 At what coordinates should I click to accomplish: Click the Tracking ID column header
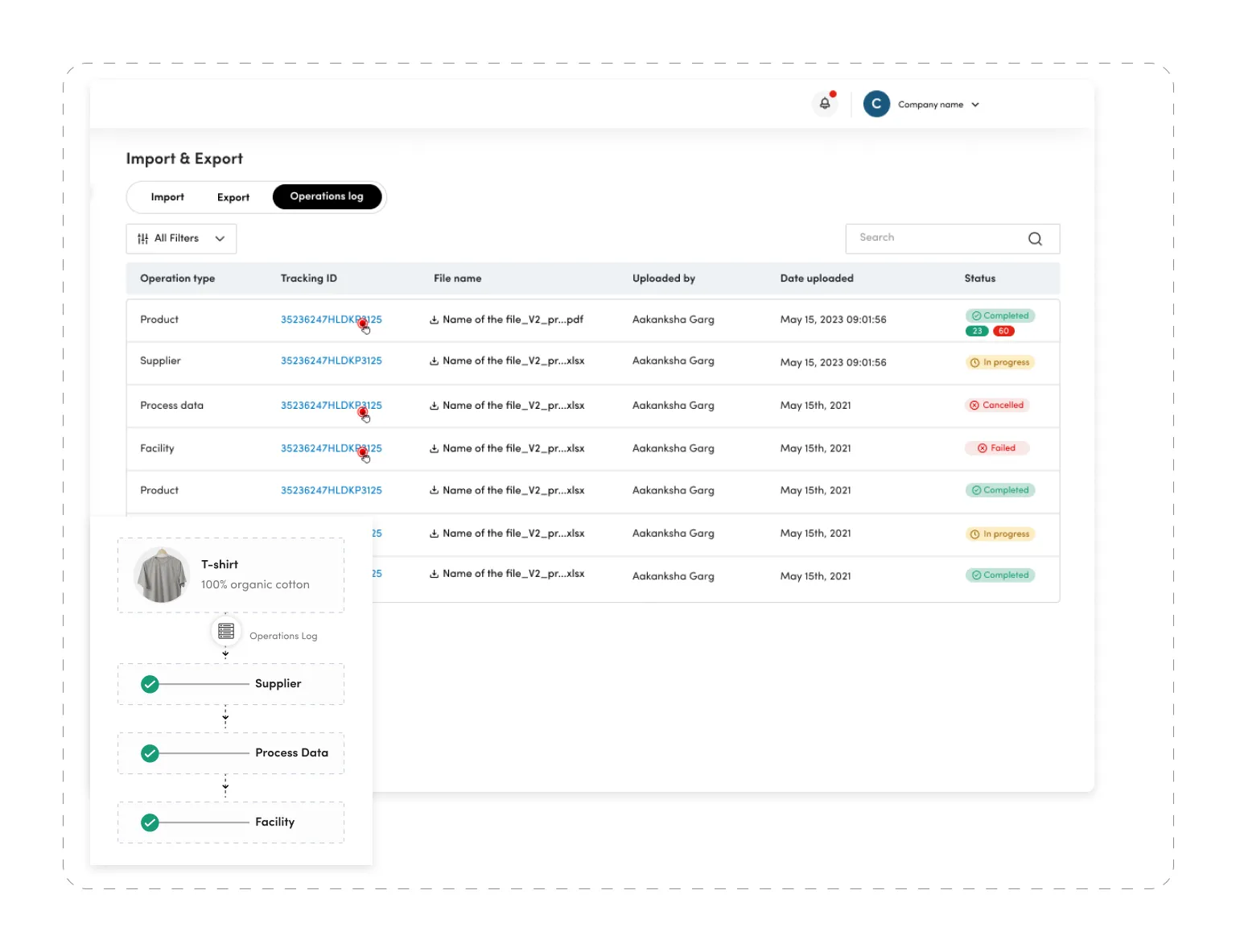tap(309, 278)
